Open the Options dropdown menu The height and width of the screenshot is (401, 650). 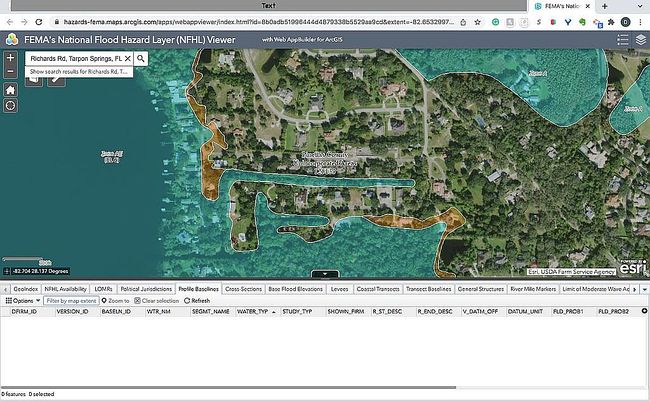(23, 301)
